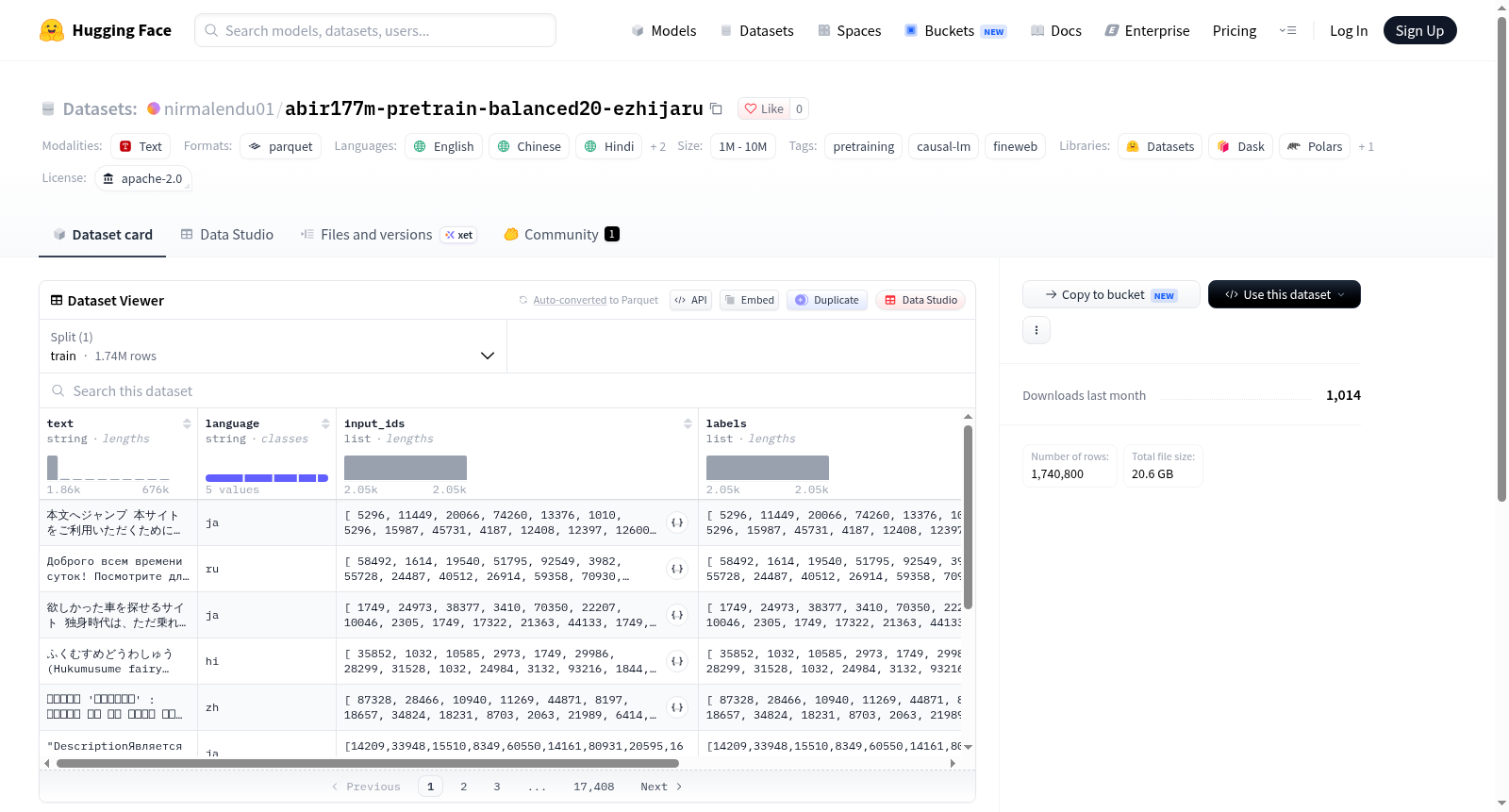Click the API button in Dataset Viewer
This screenshot has height=812, width=1509.
point(690,300)
